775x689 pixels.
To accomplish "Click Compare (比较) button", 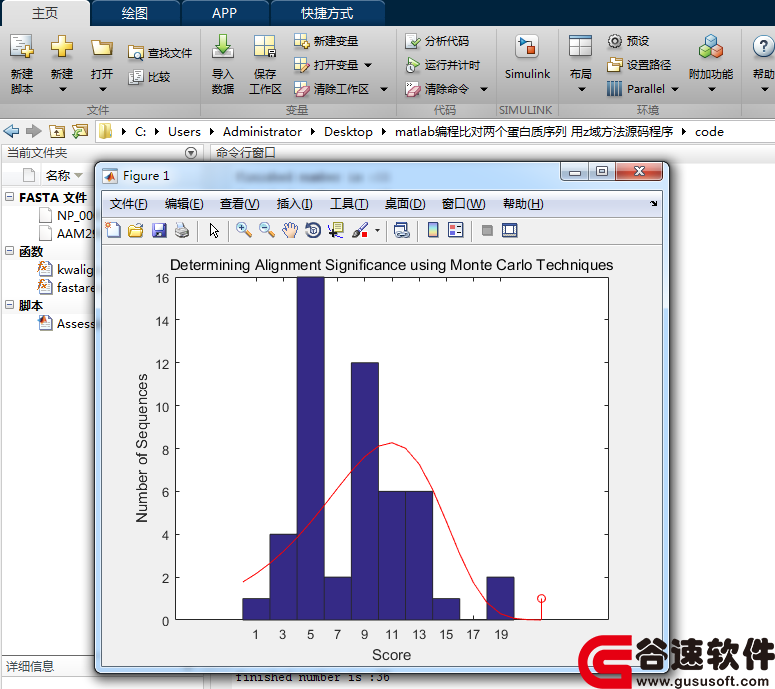I will tap(149, 77).
